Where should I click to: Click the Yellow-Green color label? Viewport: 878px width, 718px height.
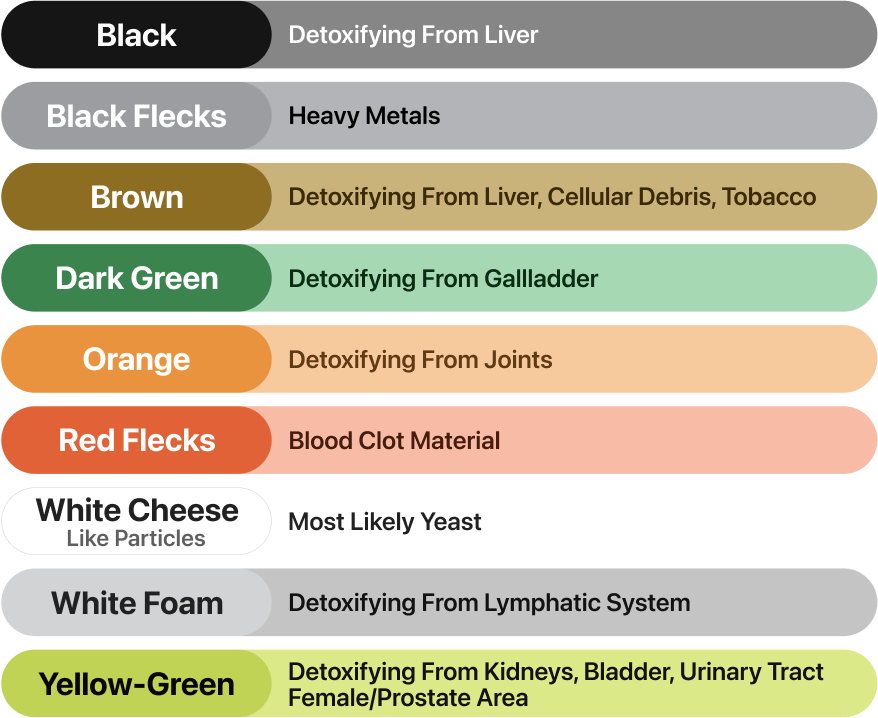pyautogui.click(x=136, y=685)
